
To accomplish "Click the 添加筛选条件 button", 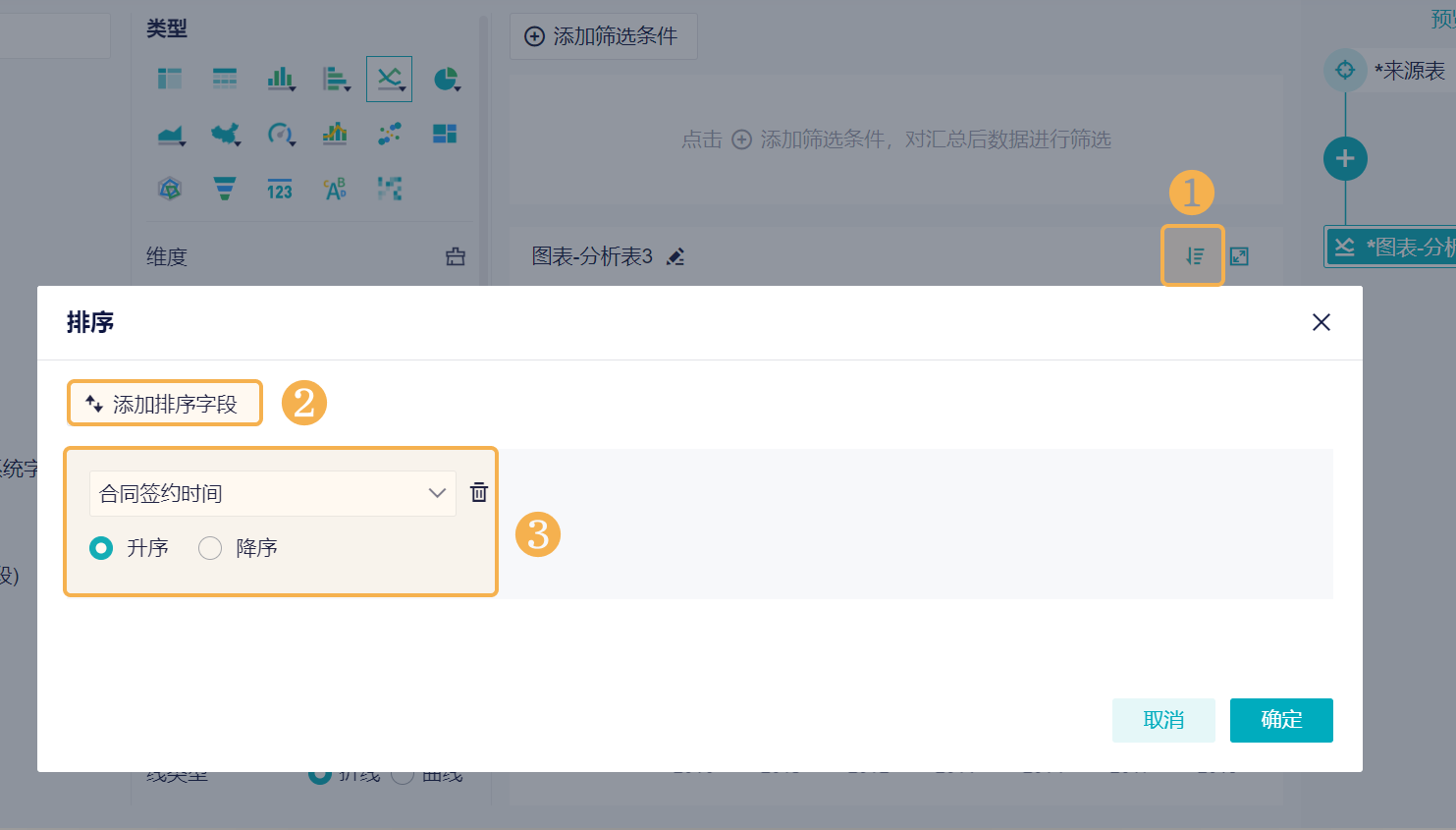I will pos(603,36).
